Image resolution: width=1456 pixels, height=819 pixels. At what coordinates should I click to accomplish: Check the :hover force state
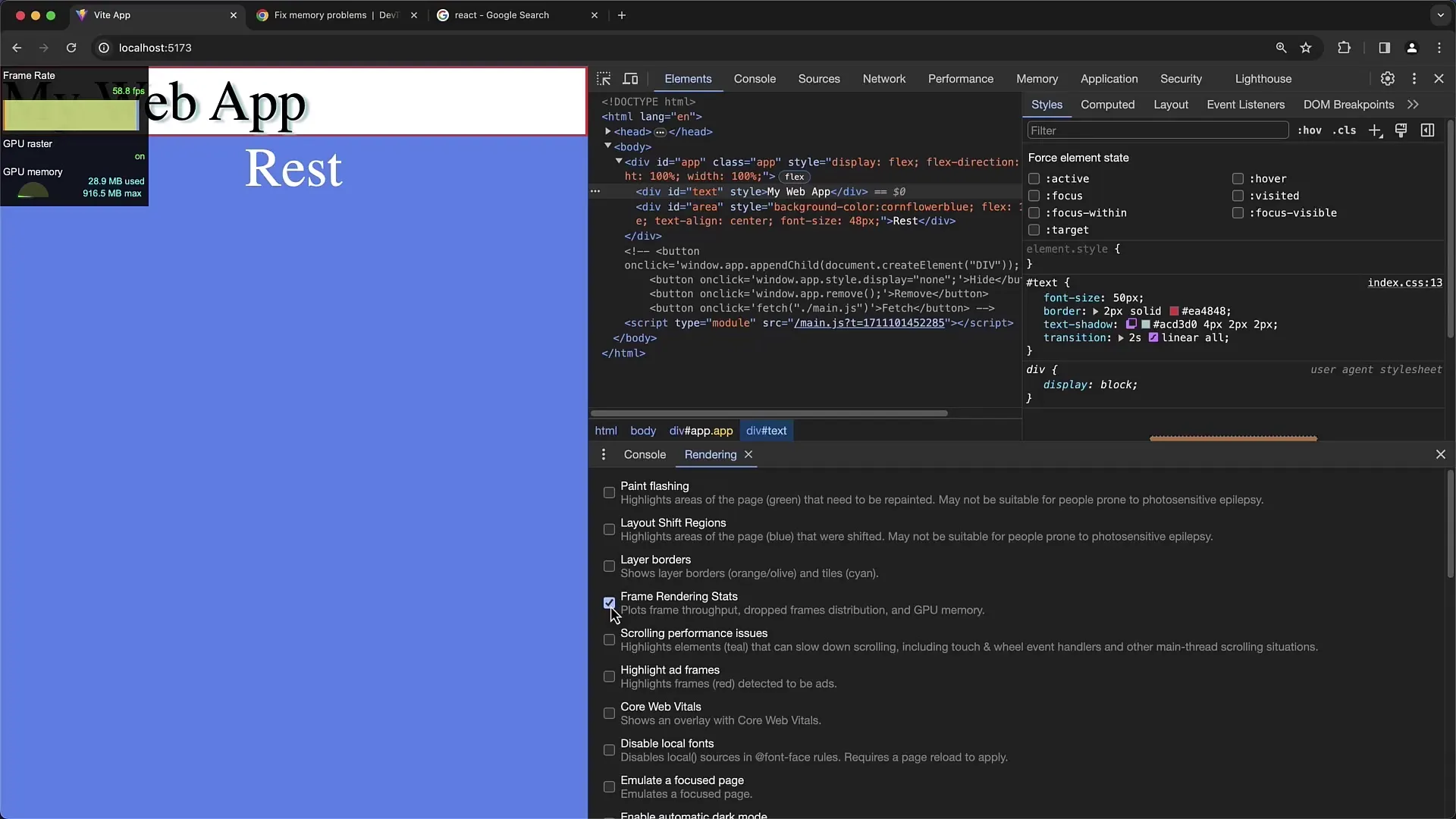[1238, 179]
